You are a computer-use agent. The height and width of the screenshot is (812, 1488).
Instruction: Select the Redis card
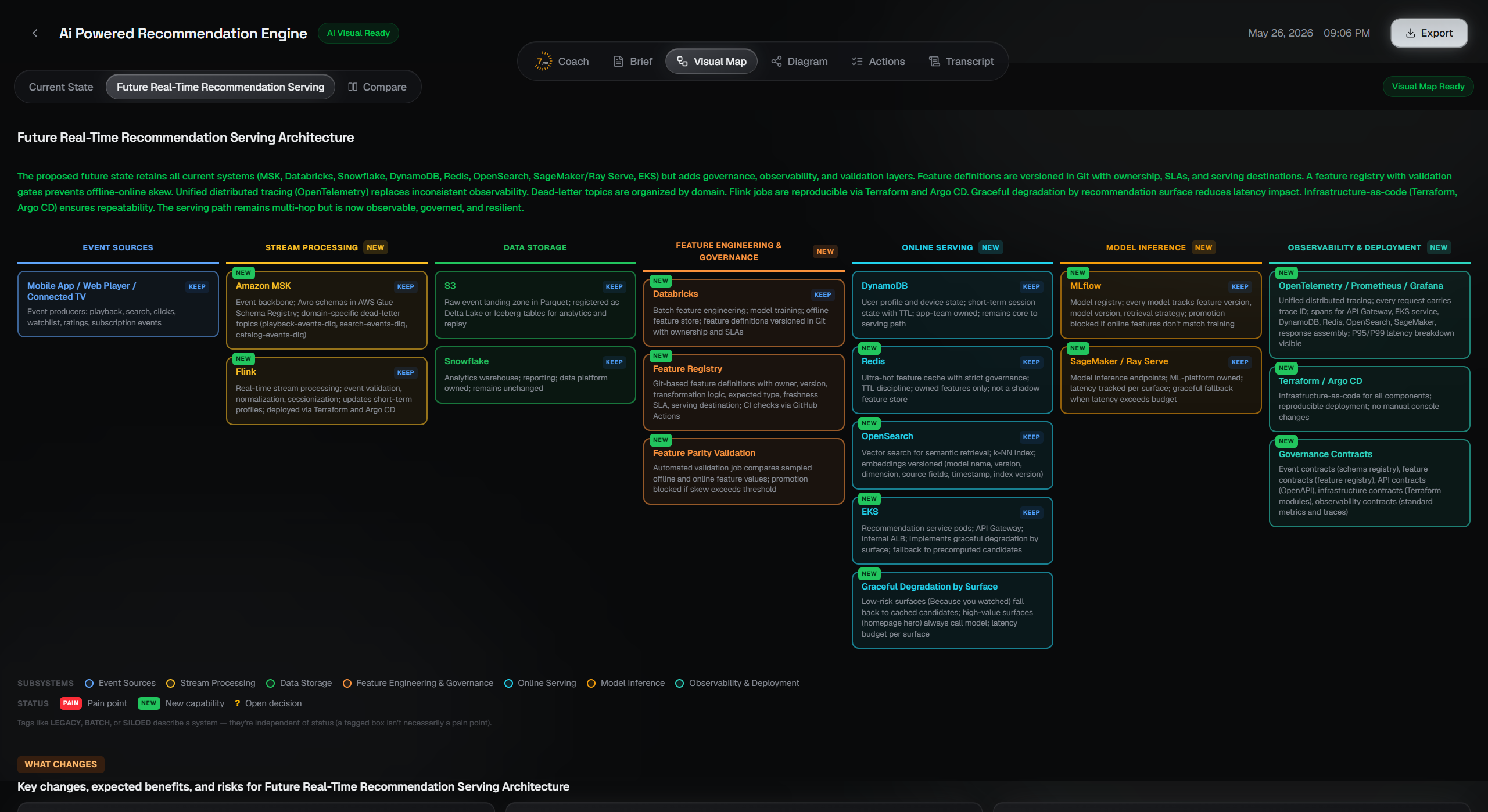952,380
